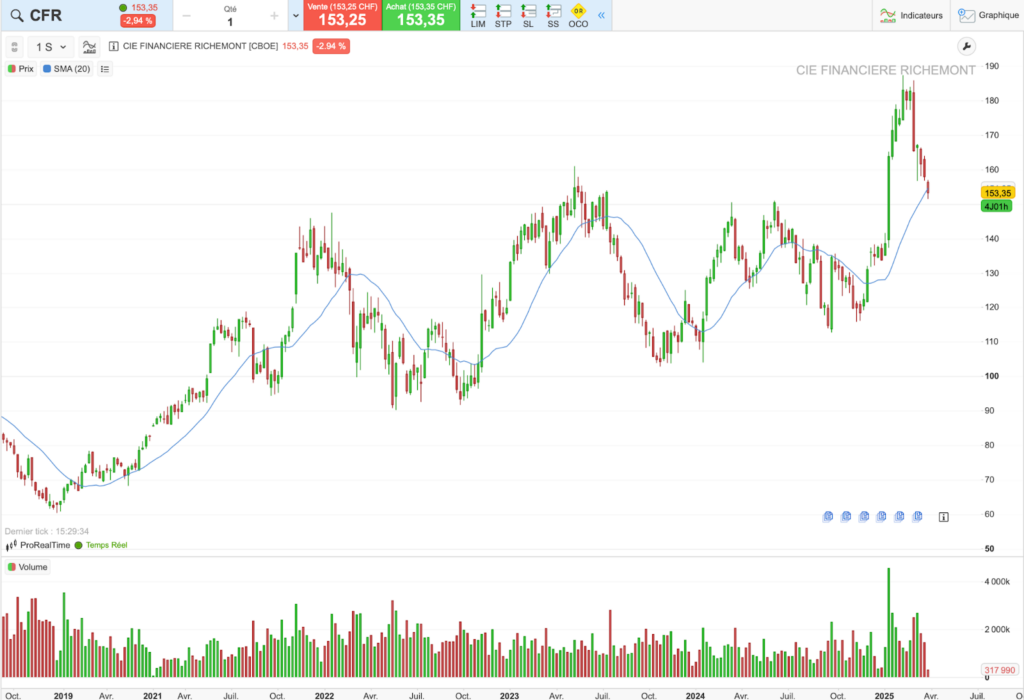Collapse the order bar with double chevron
1024x700 pixels.
click(601, 15)
